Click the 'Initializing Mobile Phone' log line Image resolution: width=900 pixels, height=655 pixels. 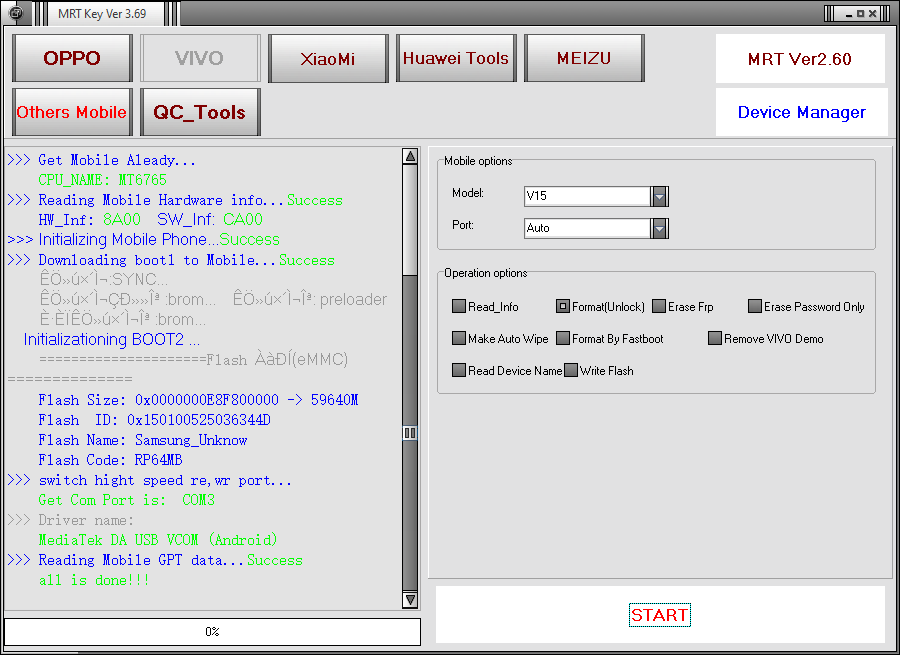click(x=143, y=239)
